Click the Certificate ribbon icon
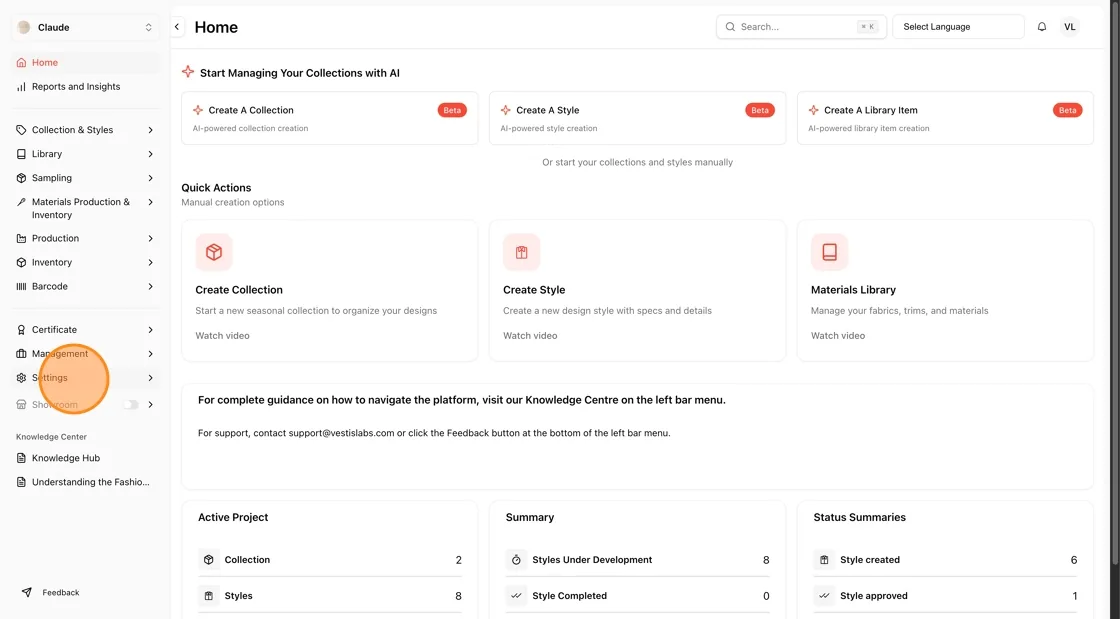Screen dimensions: 1120x619 coord(21,330)
